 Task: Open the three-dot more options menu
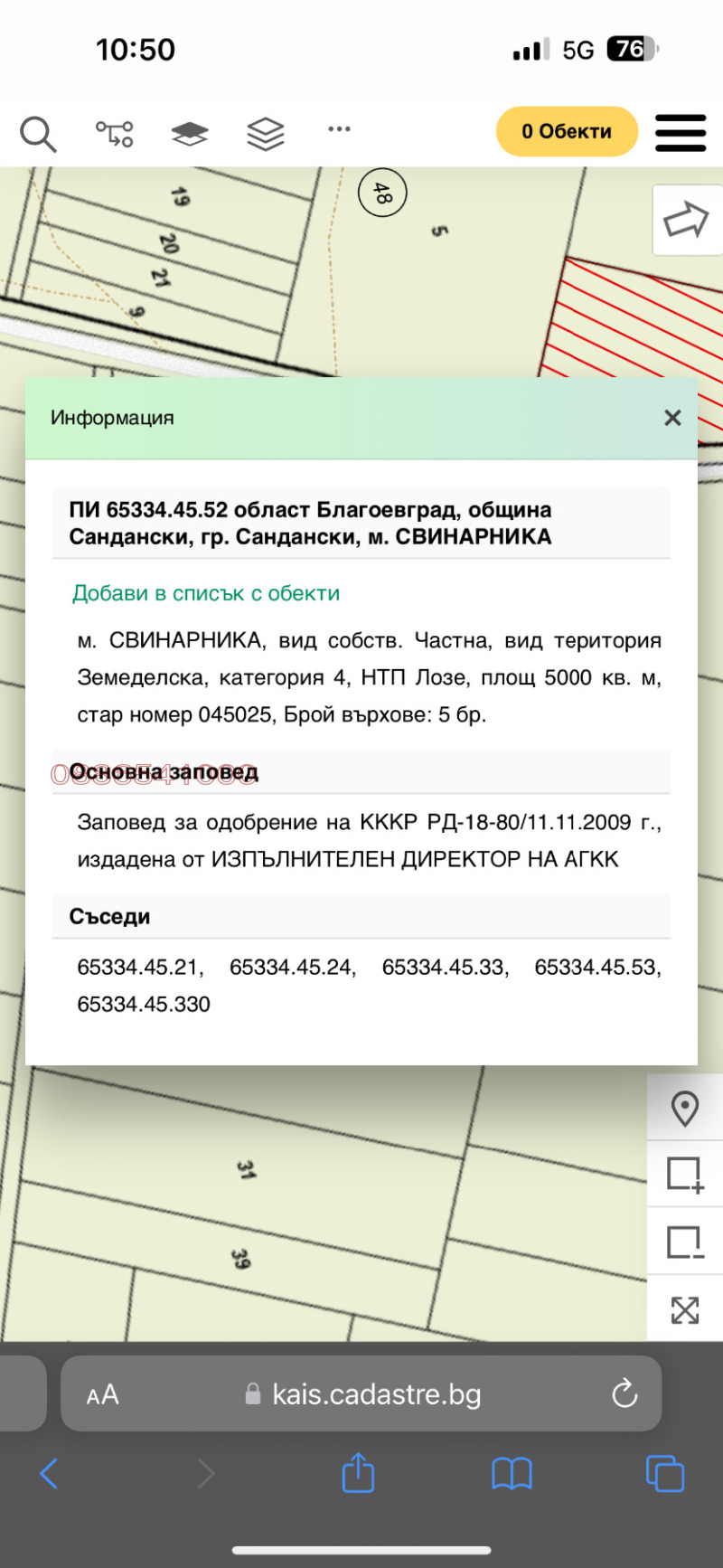pos(340,129)
